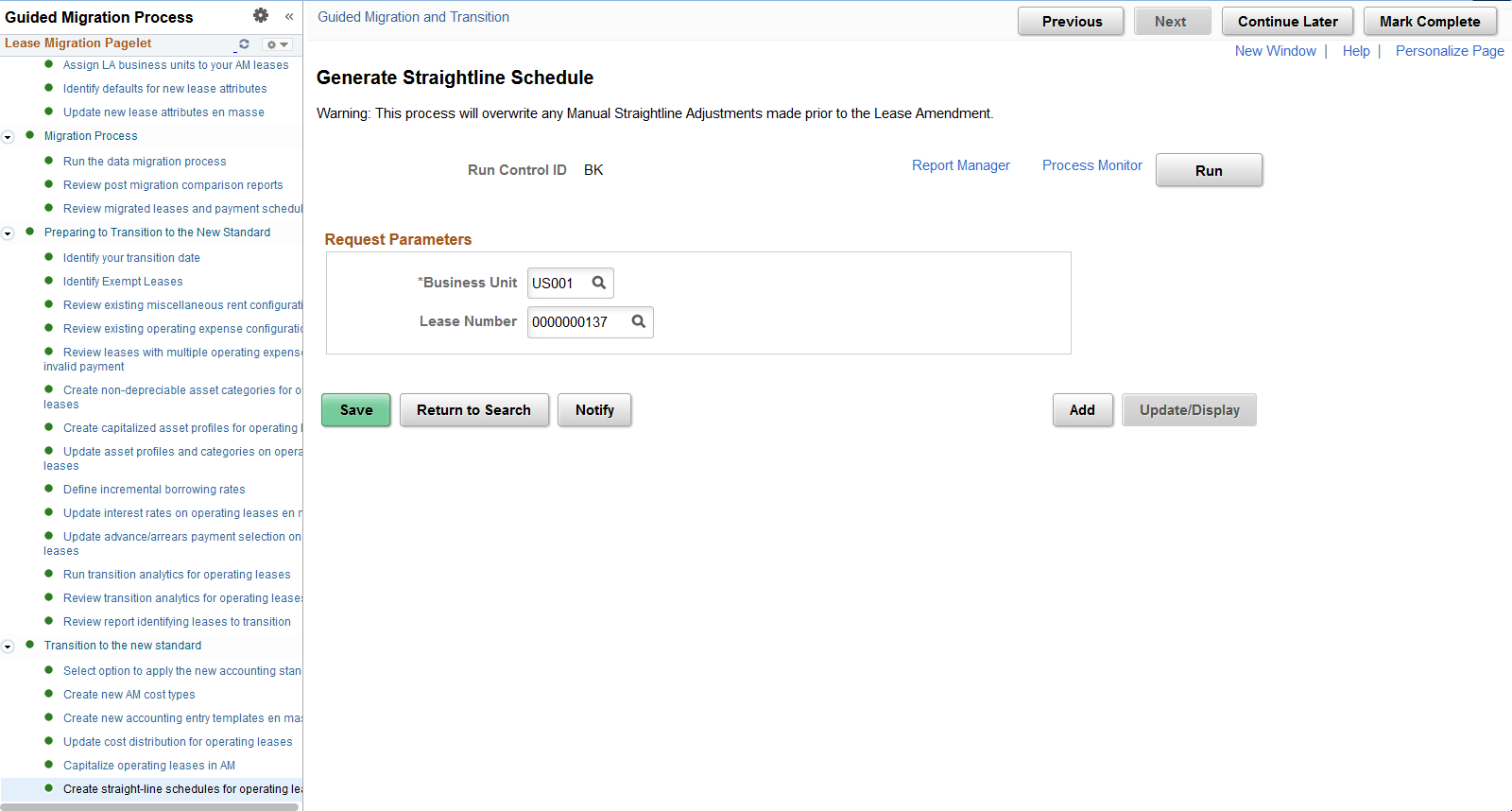Select the Capitalize operating leases in AM task
Viewport: 1512px width, 811px height.
(x=148, y=765)
